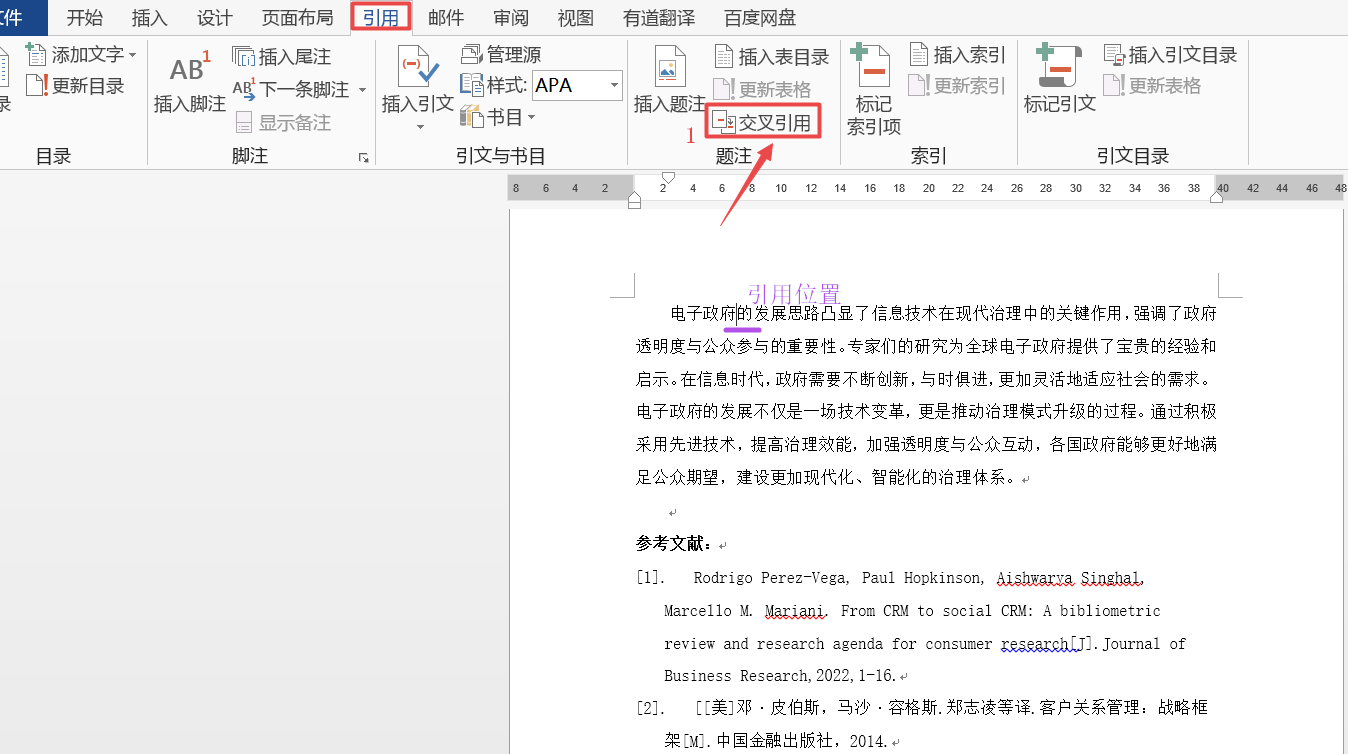Insert a caption with 插入题注
This screenshot has width=1348, height=754.
670,80
